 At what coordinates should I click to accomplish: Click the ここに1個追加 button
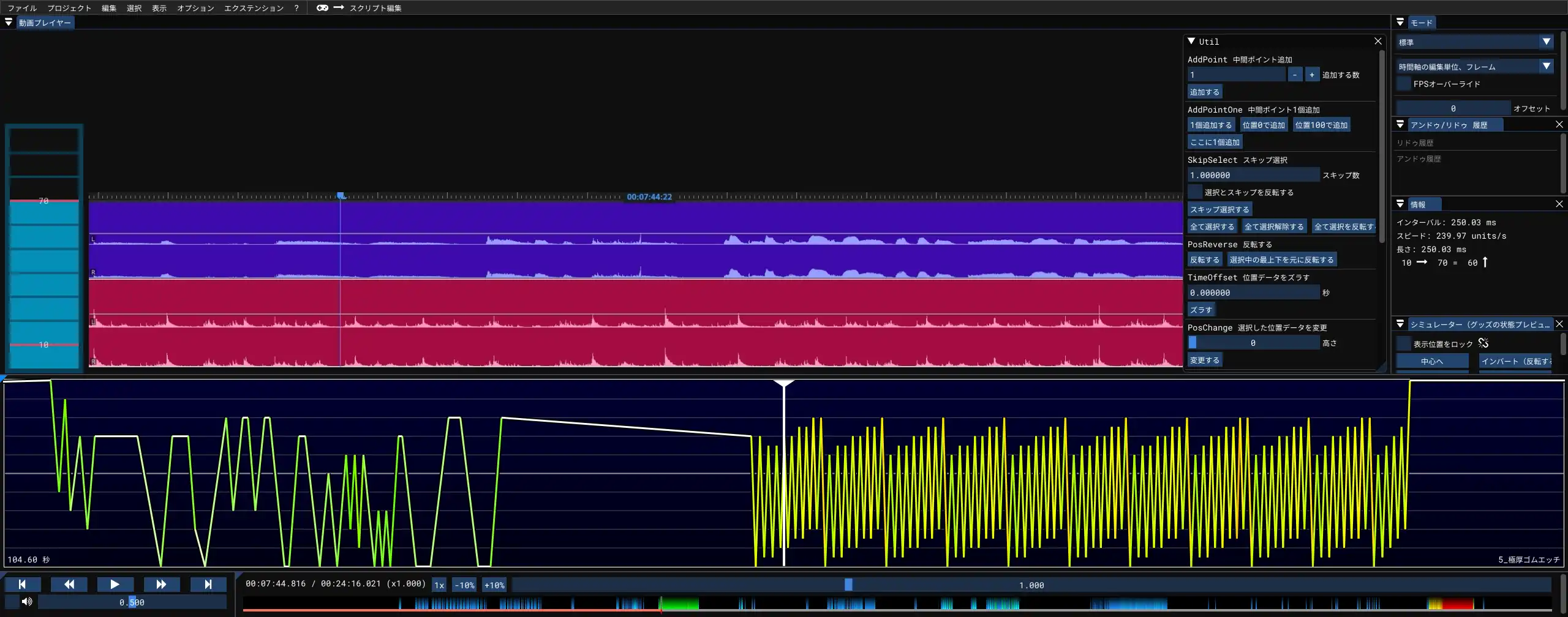point(1215,142)
